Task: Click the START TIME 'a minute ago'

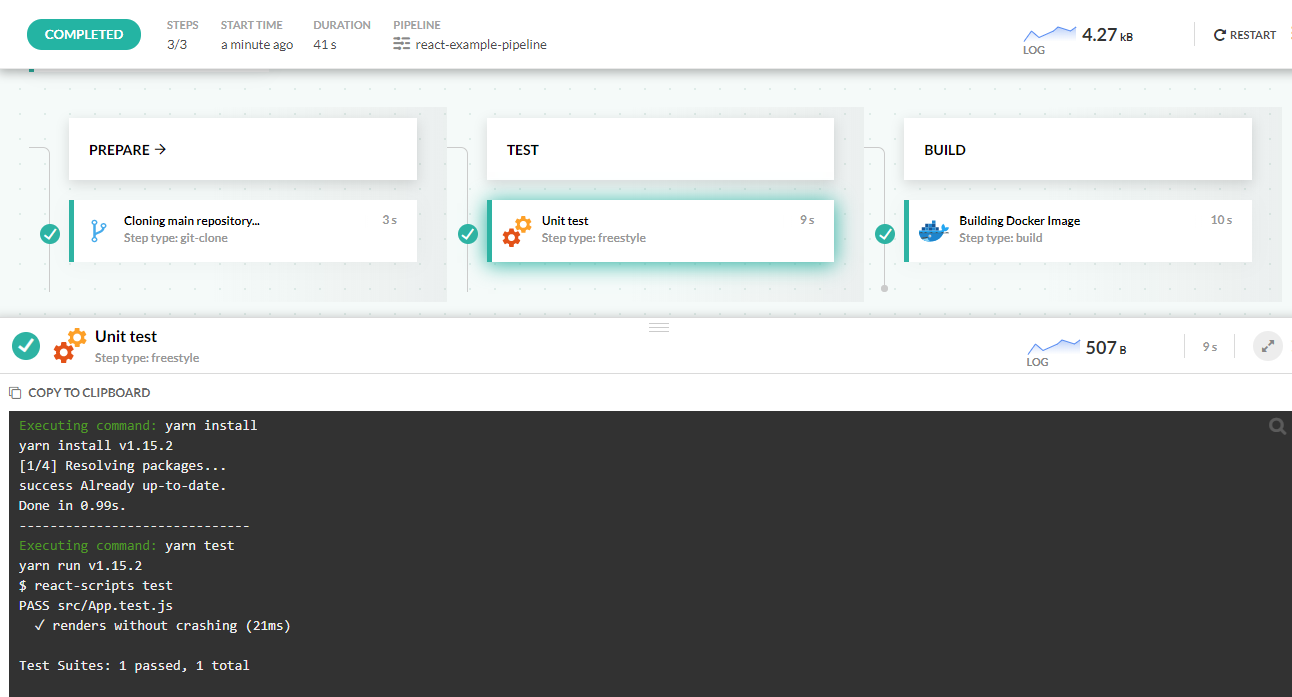Action: click(257, 45)
